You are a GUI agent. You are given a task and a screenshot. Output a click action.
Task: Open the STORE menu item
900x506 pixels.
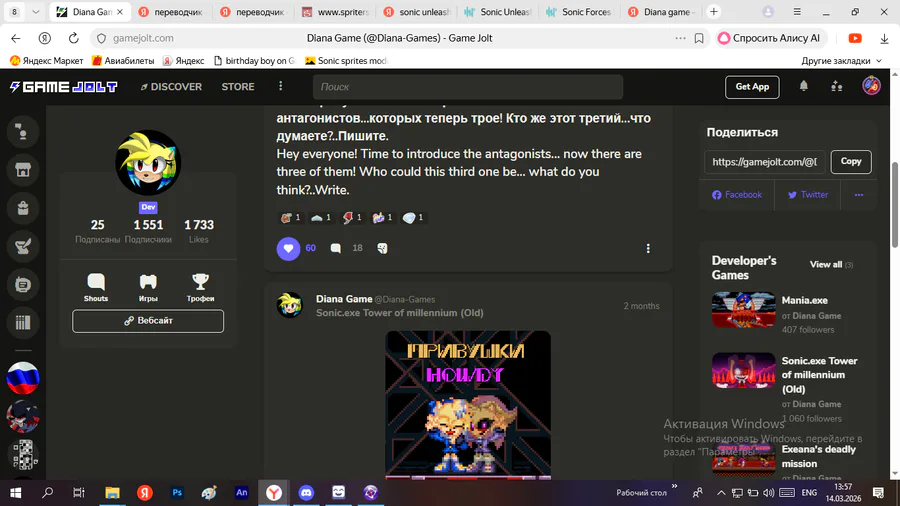tap(238, 87)
